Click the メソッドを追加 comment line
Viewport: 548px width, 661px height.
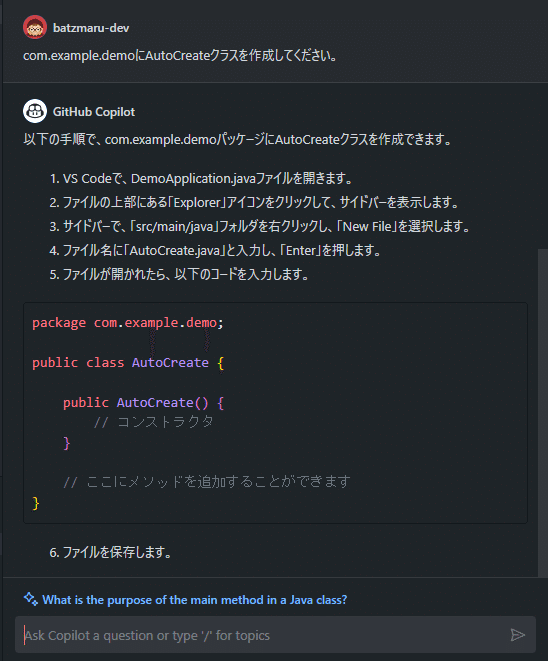(207, 482)
